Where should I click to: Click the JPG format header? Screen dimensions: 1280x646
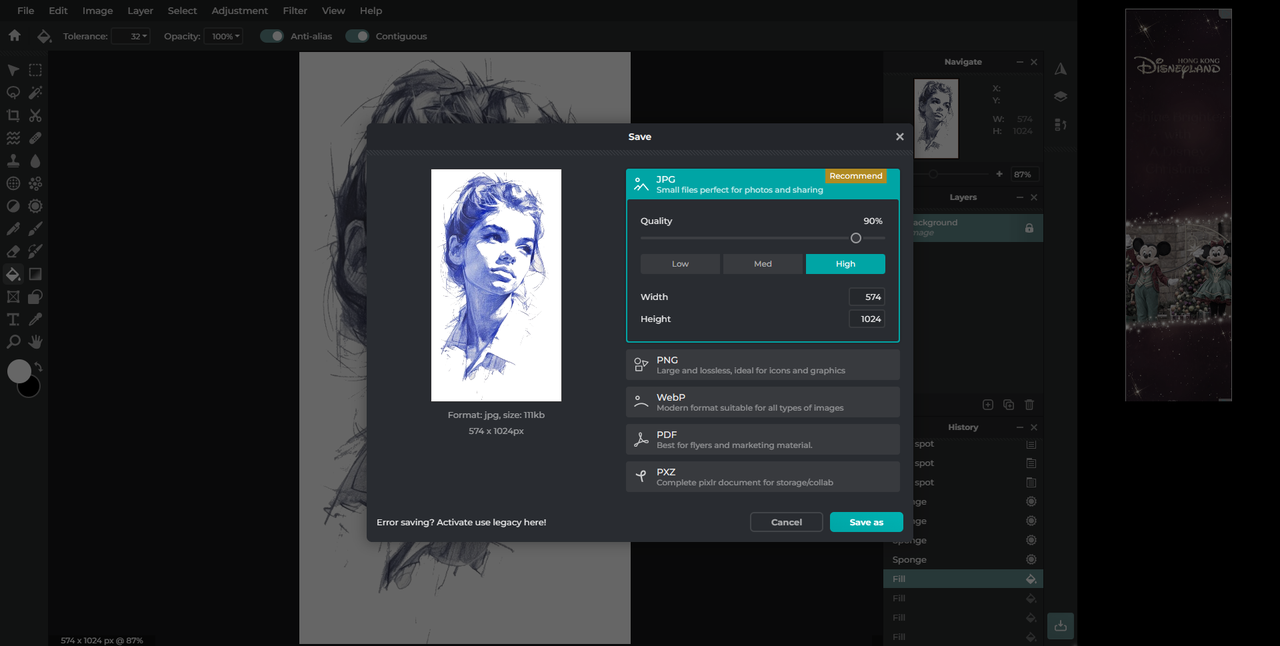click(x=763, y=184)
